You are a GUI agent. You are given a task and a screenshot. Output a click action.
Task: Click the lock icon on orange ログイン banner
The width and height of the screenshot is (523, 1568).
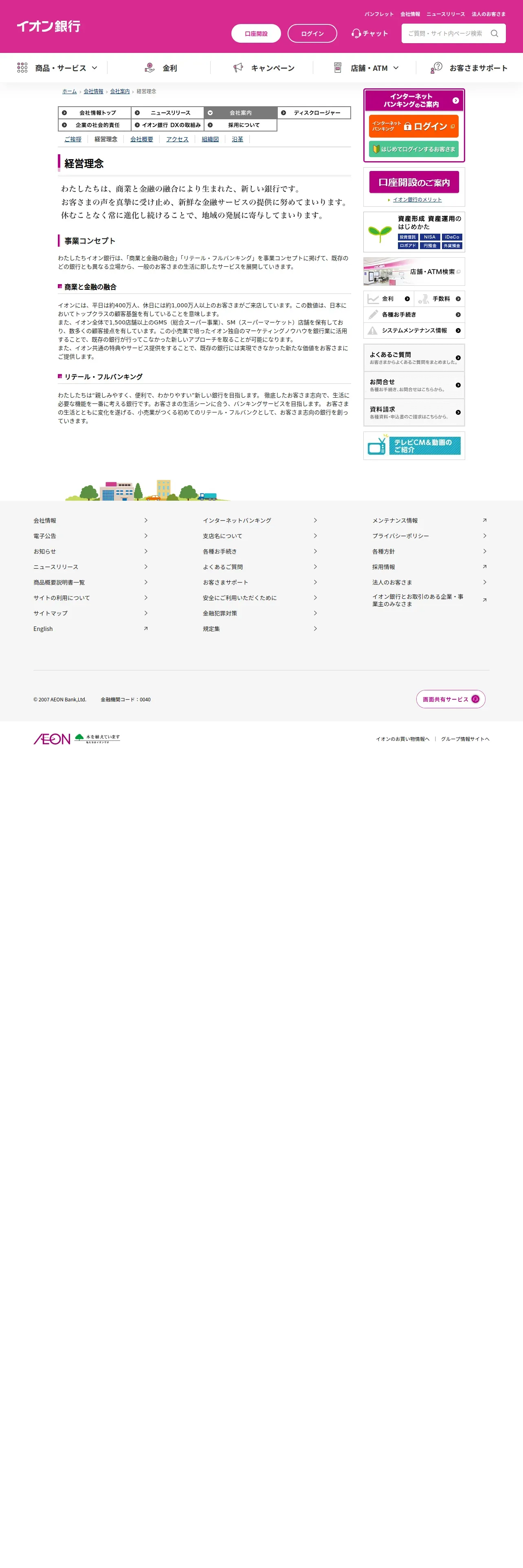(408, 126)
